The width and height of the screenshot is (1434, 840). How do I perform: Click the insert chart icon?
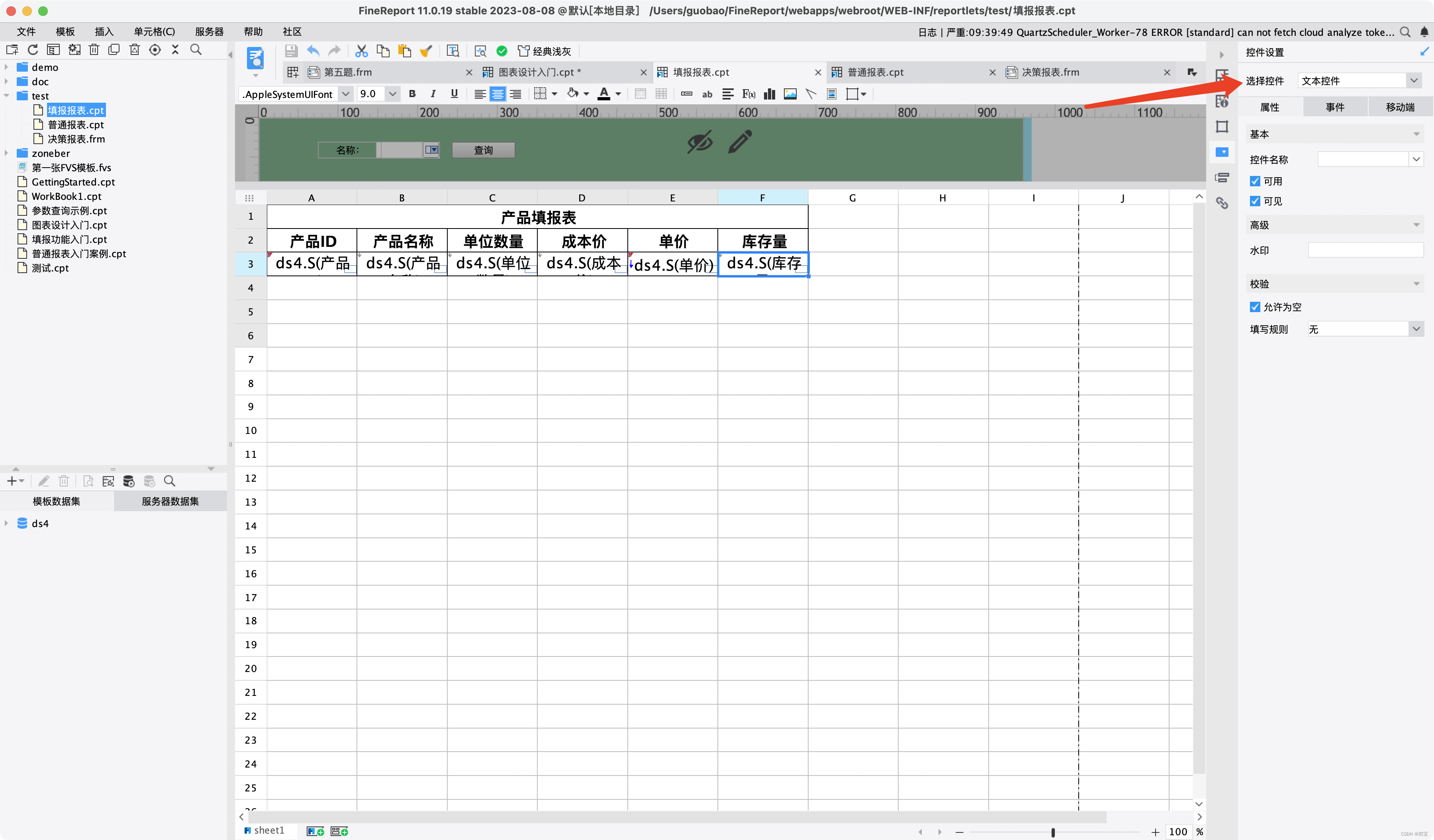769,94
